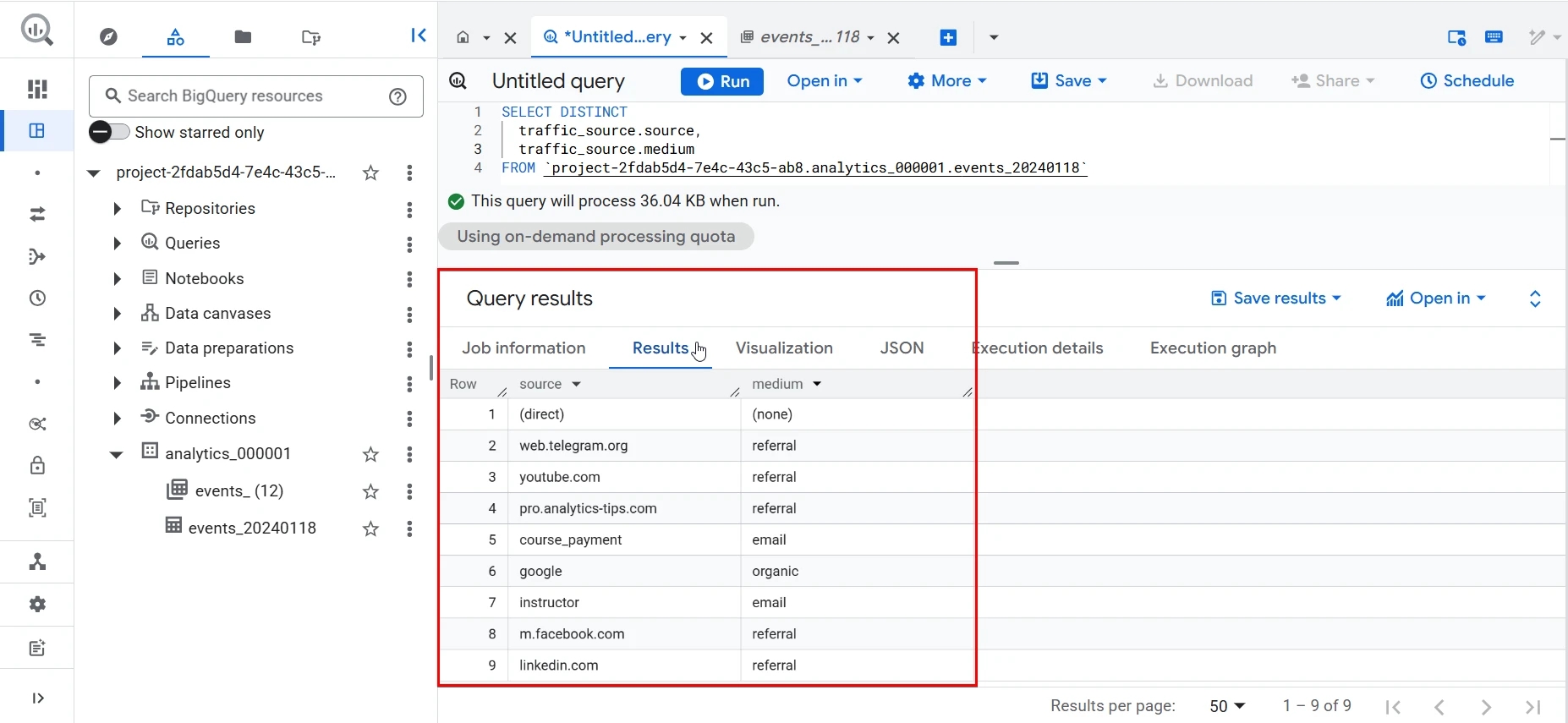This screenshot has height=723, width=1568.
Task: Select the events_ (12) table group
Action: 239,491
